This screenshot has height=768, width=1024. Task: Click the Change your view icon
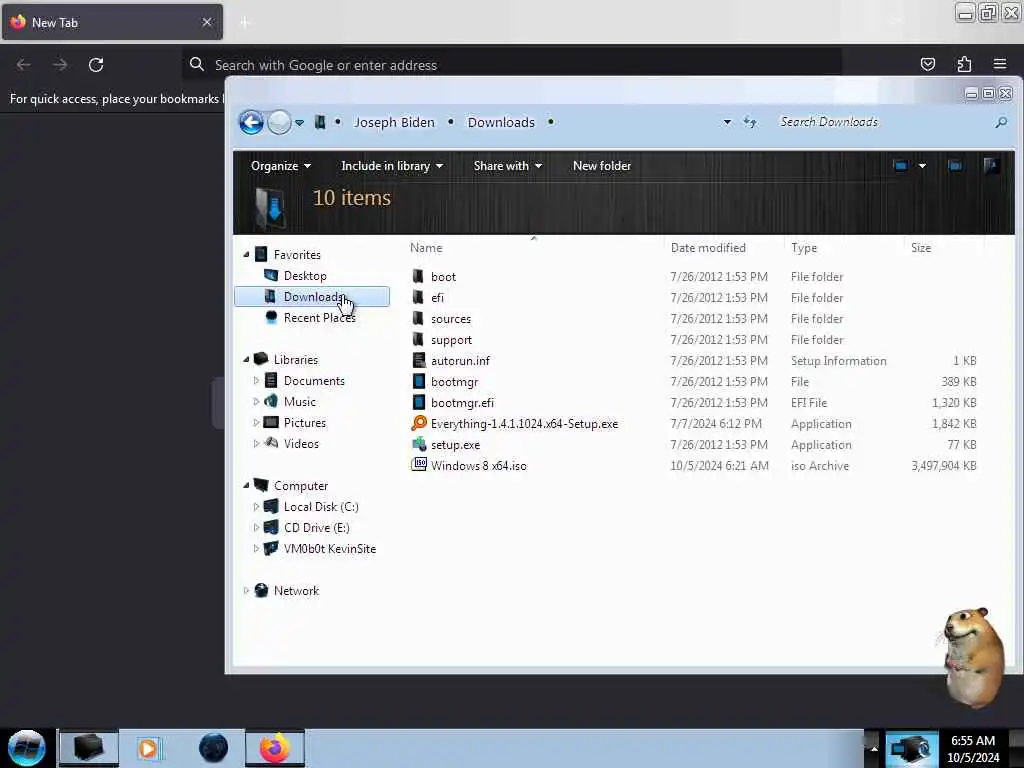900,166
